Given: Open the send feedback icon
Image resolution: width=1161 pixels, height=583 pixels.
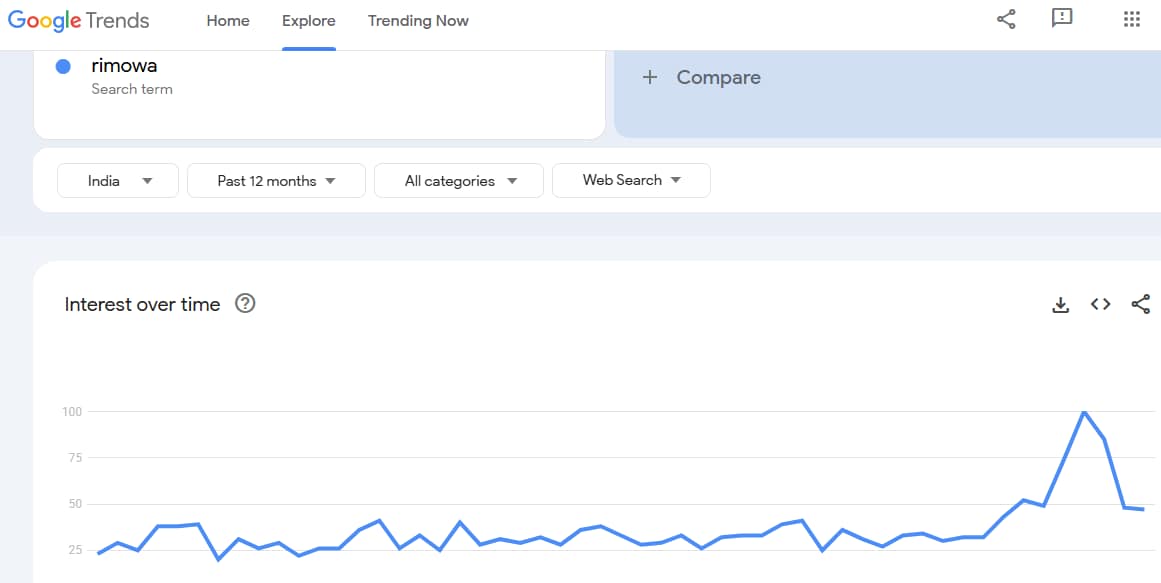Looking at the screenshot, I should pos(1062,19).
